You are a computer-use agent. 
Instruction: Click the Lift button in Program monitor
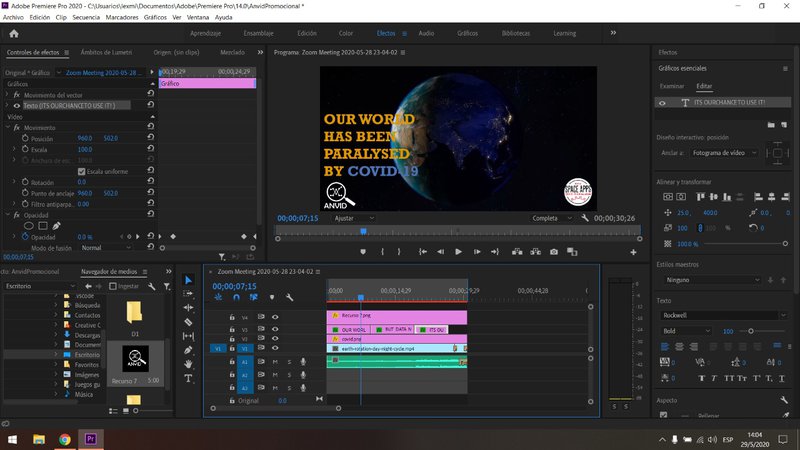click(517, 252)
